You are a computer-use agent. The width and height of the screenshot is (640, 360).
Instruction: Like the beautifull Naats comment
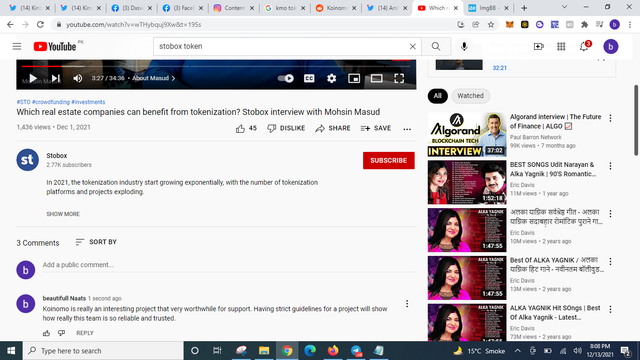coord(47,333)
